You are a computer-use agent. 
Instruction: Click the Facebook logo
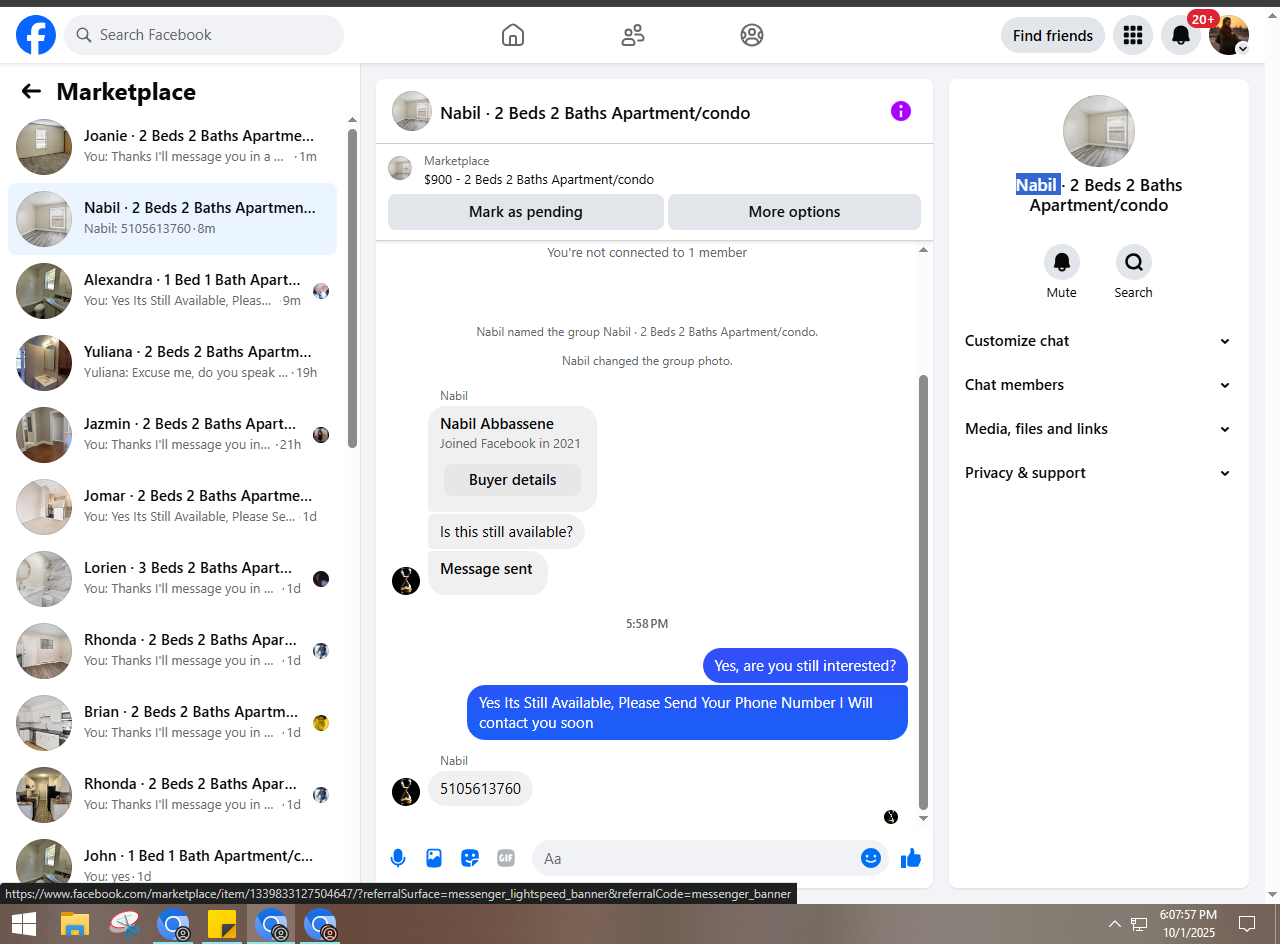(36, 35)
